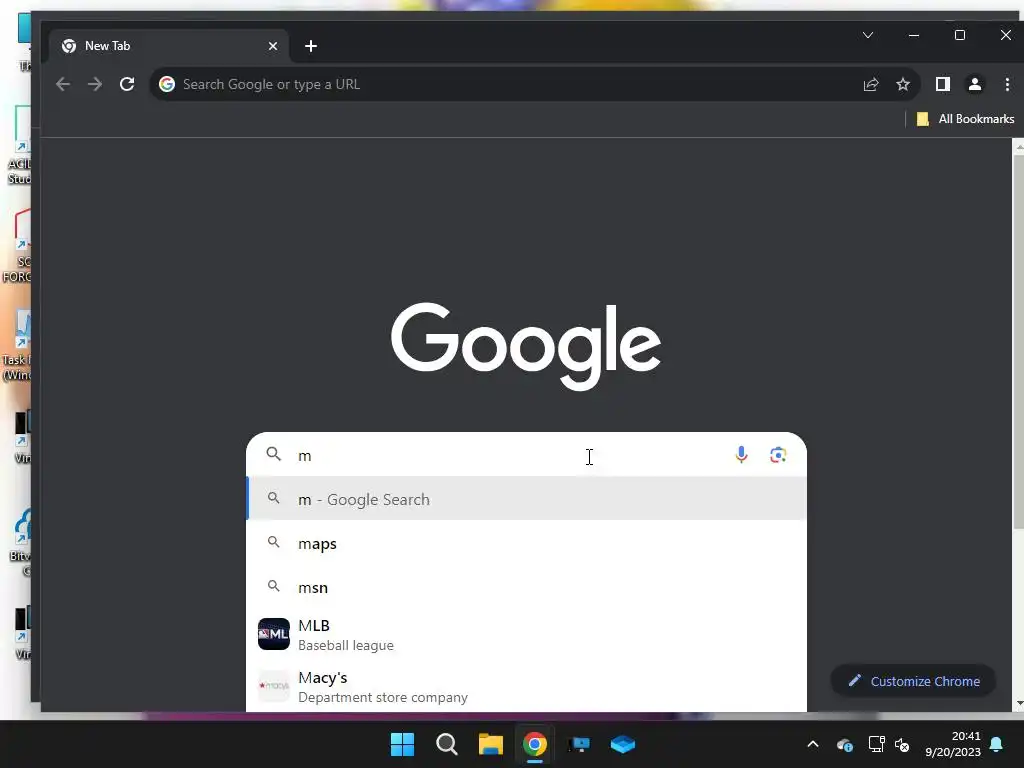Share this page using share icon
The image size is (1024, 768).
(x=871, y=84)
